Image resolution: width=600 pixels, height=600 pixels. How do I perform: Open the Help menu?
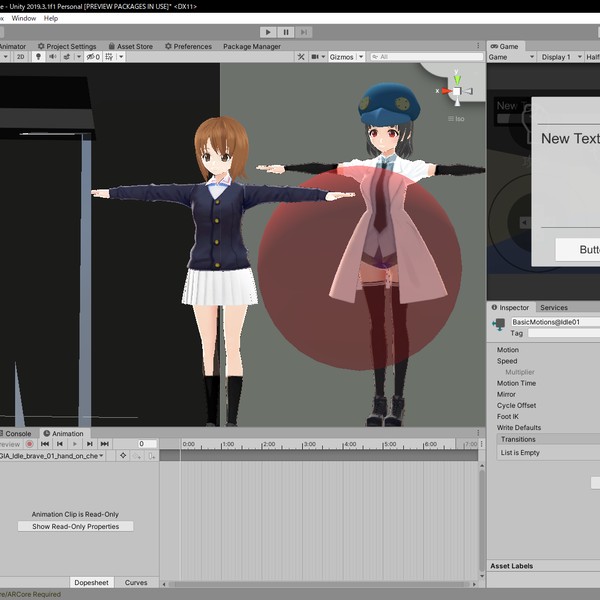point(51,18)
